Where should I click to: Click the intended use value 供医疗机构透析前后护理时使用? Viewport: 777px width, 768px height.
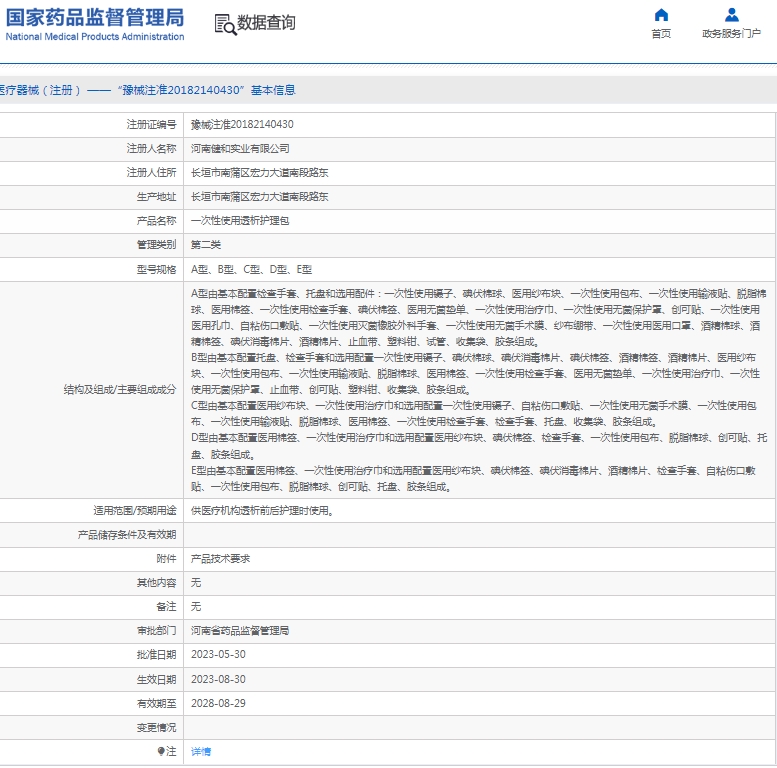point(262,511)
